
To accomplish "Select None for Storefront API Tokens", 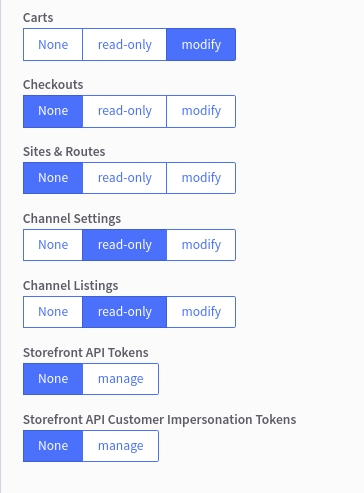I will [x=53, y=379].
